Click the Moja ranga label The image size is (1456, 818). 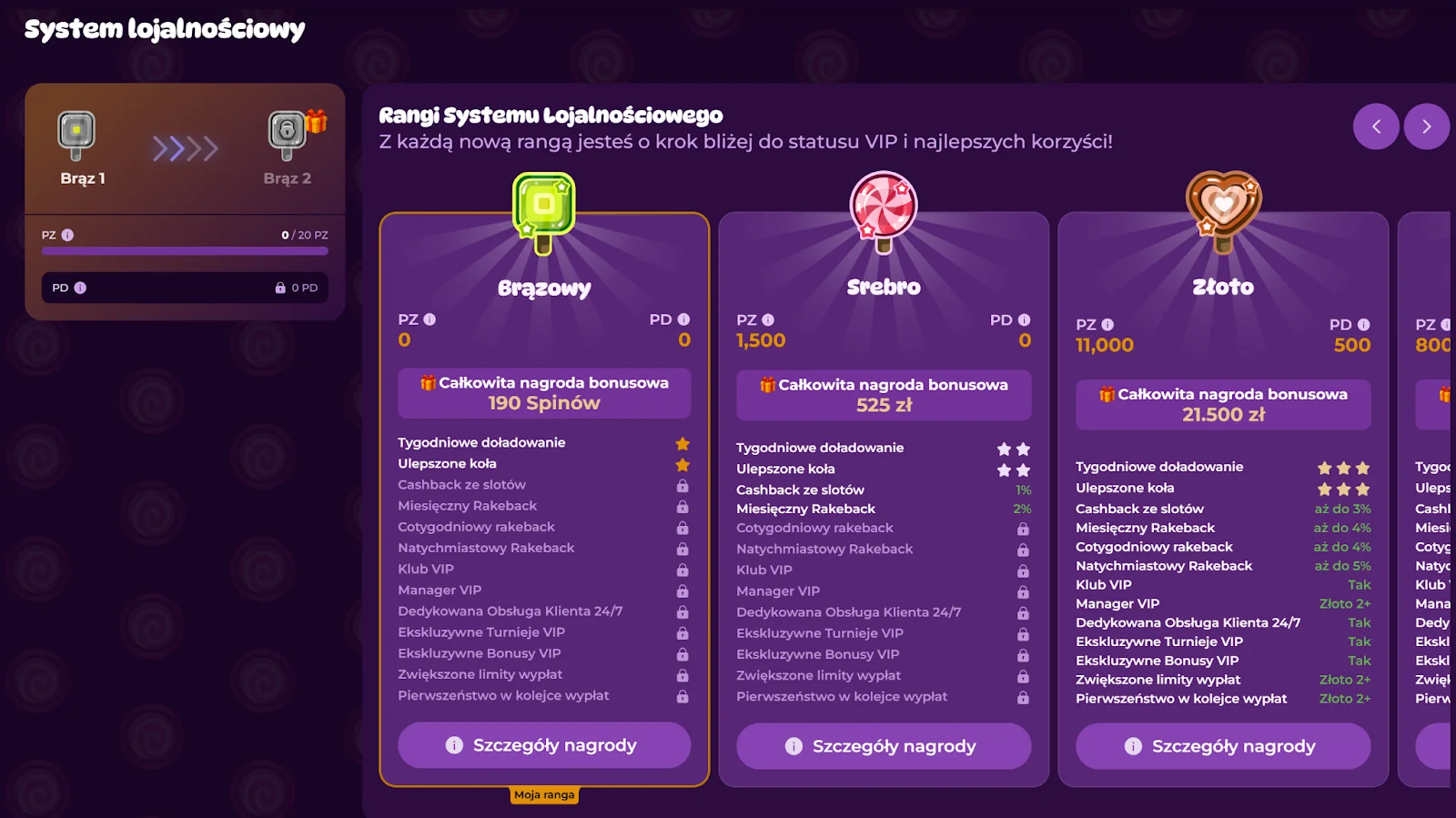tap(544, 795)
